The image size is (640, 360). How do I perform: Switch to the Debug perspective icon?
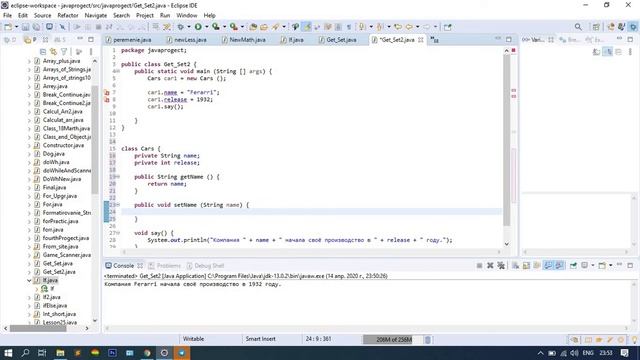tap(633, 27)
